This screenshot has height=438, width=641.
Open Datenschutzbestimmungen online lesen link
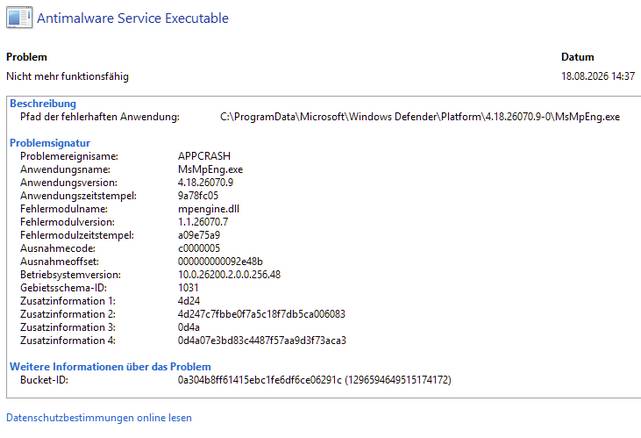pos(99,418)
